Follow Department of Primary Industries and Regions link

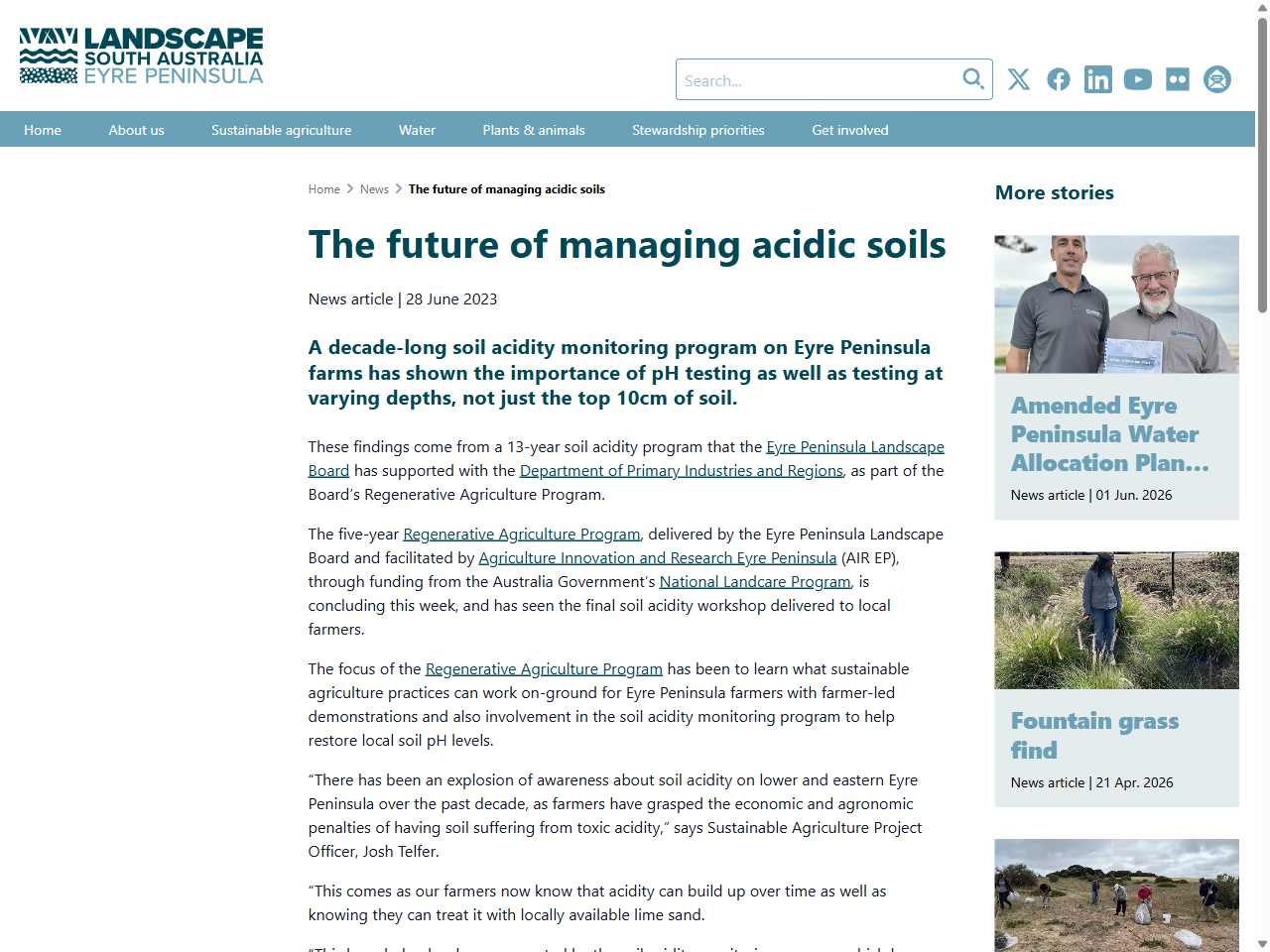[x=681, y=471]
